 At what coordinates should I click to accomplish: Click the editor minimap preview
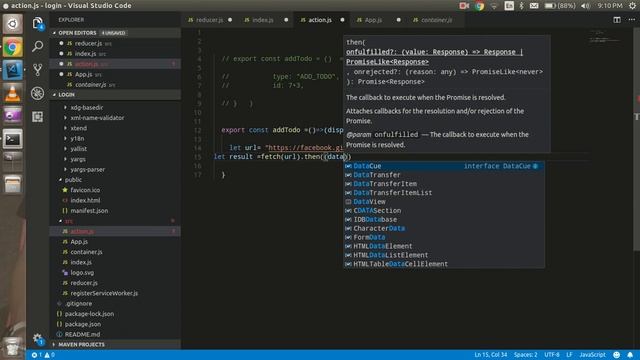[x=604, y=37]
